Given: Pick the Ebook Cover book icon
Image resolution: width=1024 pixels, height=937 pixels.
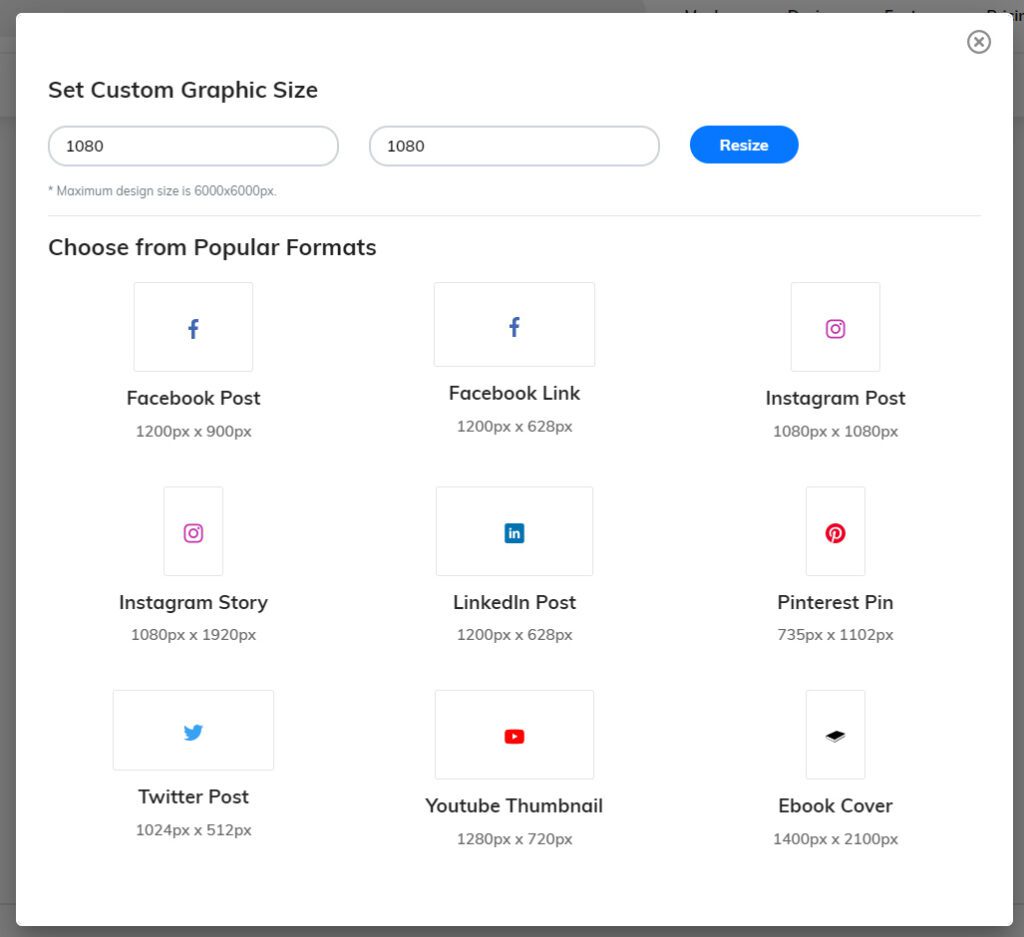Looking at the screenshot, I should pyautogui.click(x=835, y=736).
